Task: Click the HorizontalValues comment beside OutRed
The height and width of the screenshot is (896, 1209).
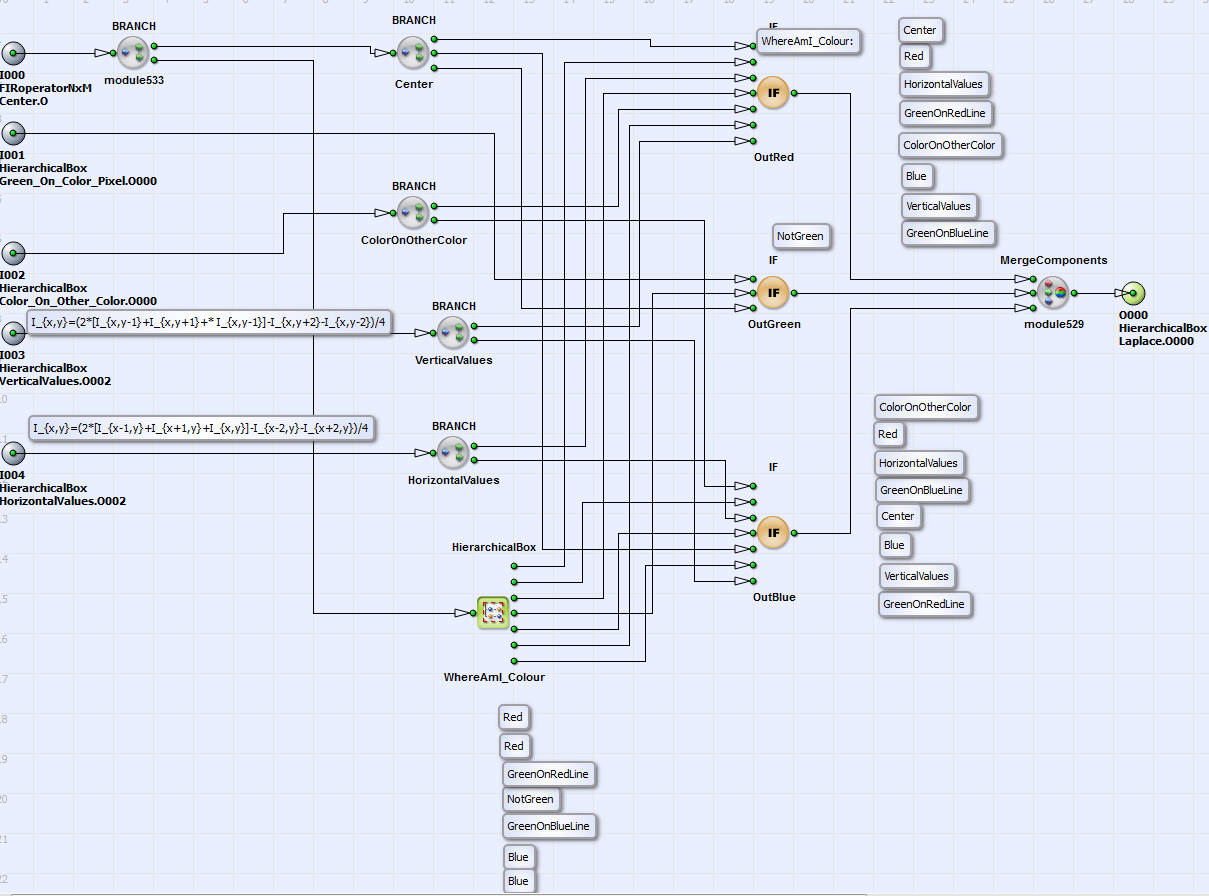Action: (943, 83)
